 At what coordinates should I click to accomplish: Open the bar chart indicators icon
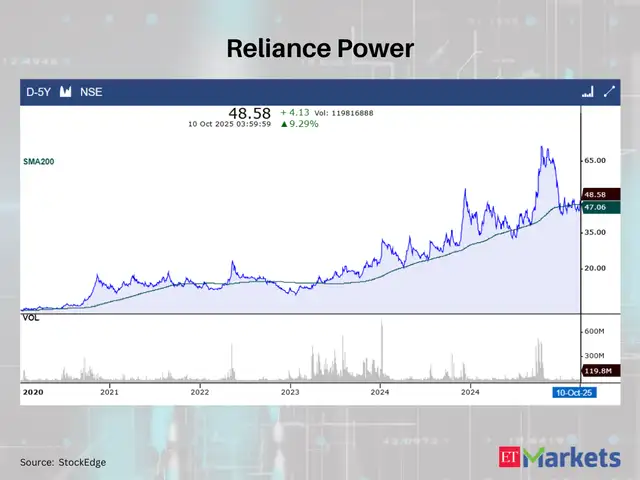[x=587, y=92]
